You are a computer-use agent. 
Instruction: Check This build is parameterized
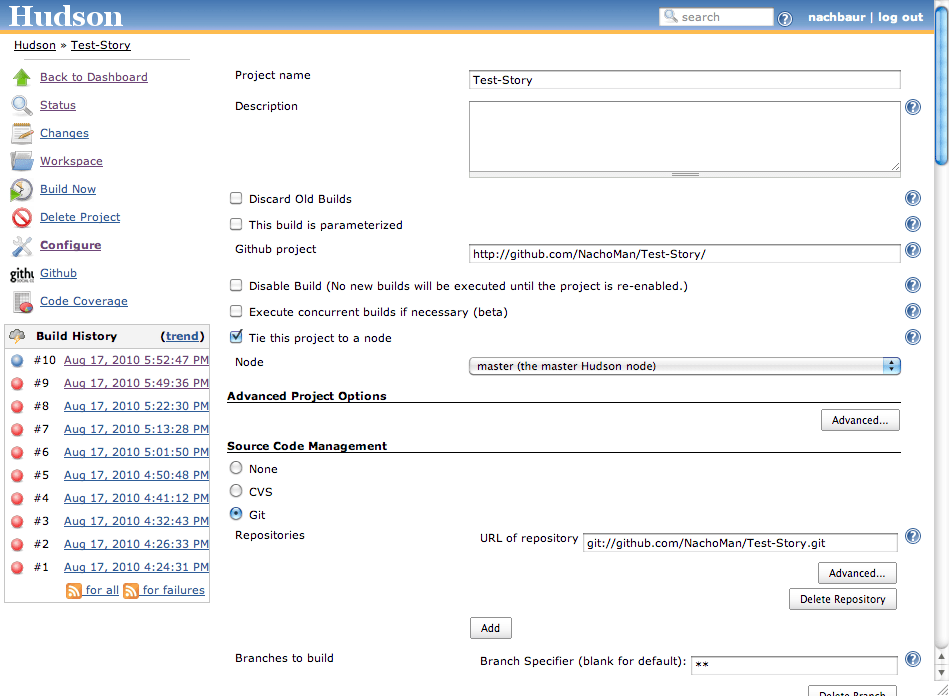click(236, 225)
